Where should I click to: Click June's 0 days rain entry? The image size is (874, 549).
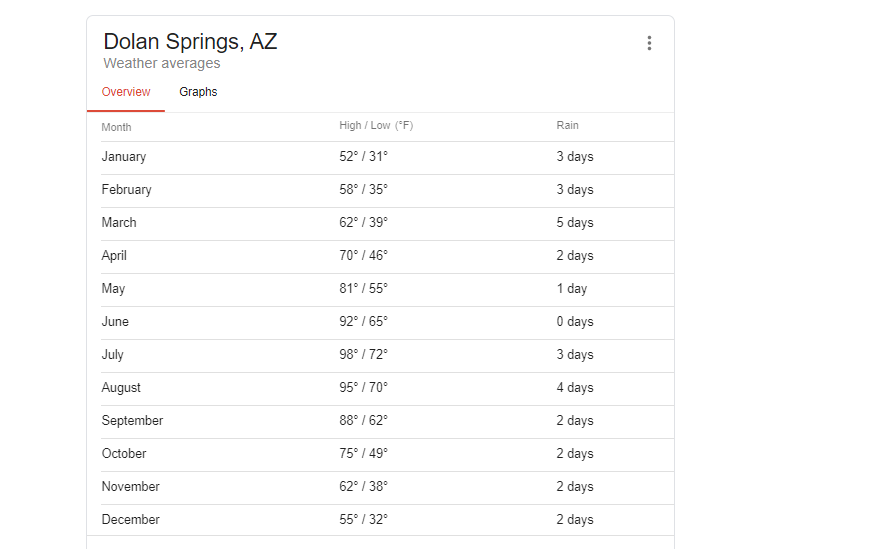tap(575, 322)
